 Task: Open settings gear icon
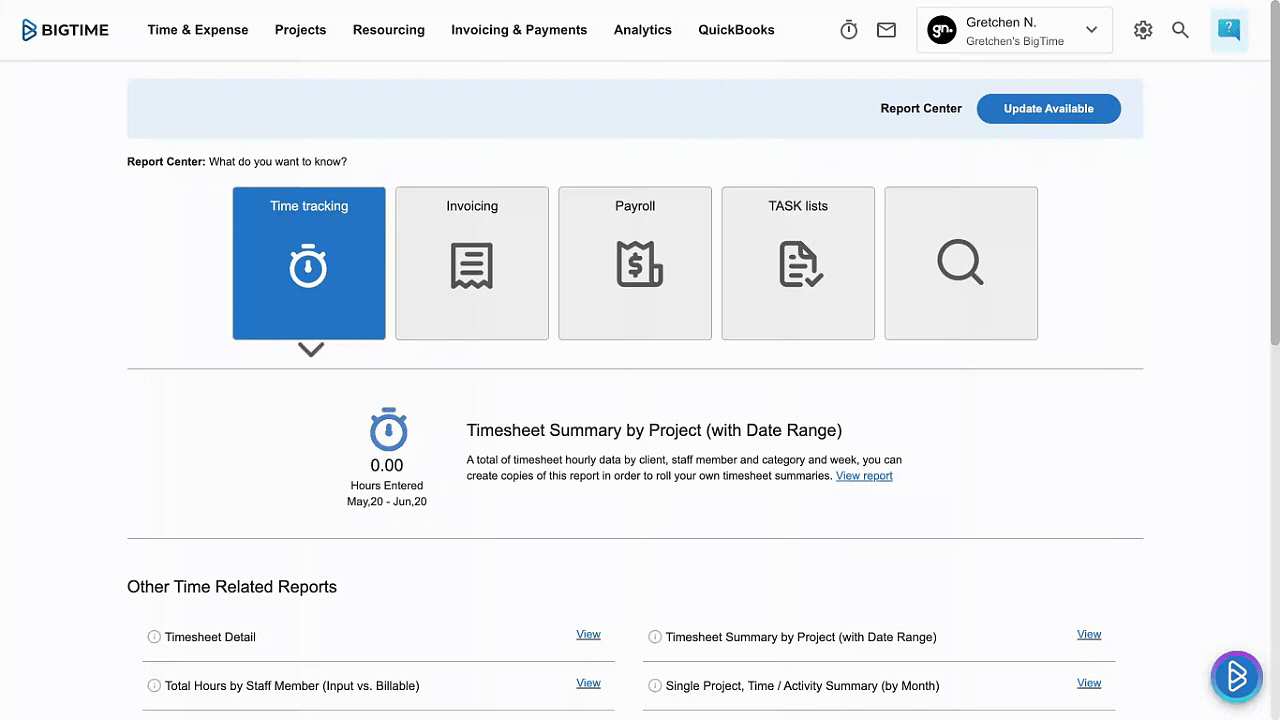[1143, 30]
